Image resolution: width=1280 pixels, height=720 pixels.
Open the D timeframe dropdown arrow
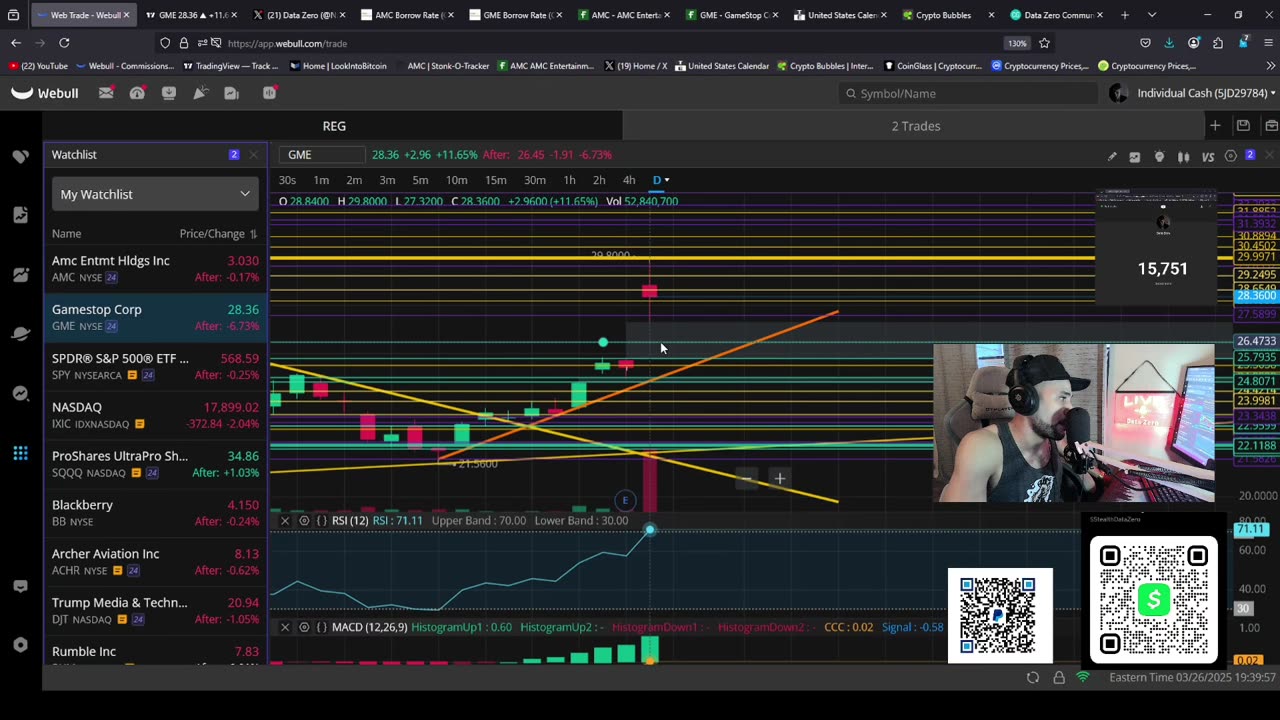coord(667,180)
